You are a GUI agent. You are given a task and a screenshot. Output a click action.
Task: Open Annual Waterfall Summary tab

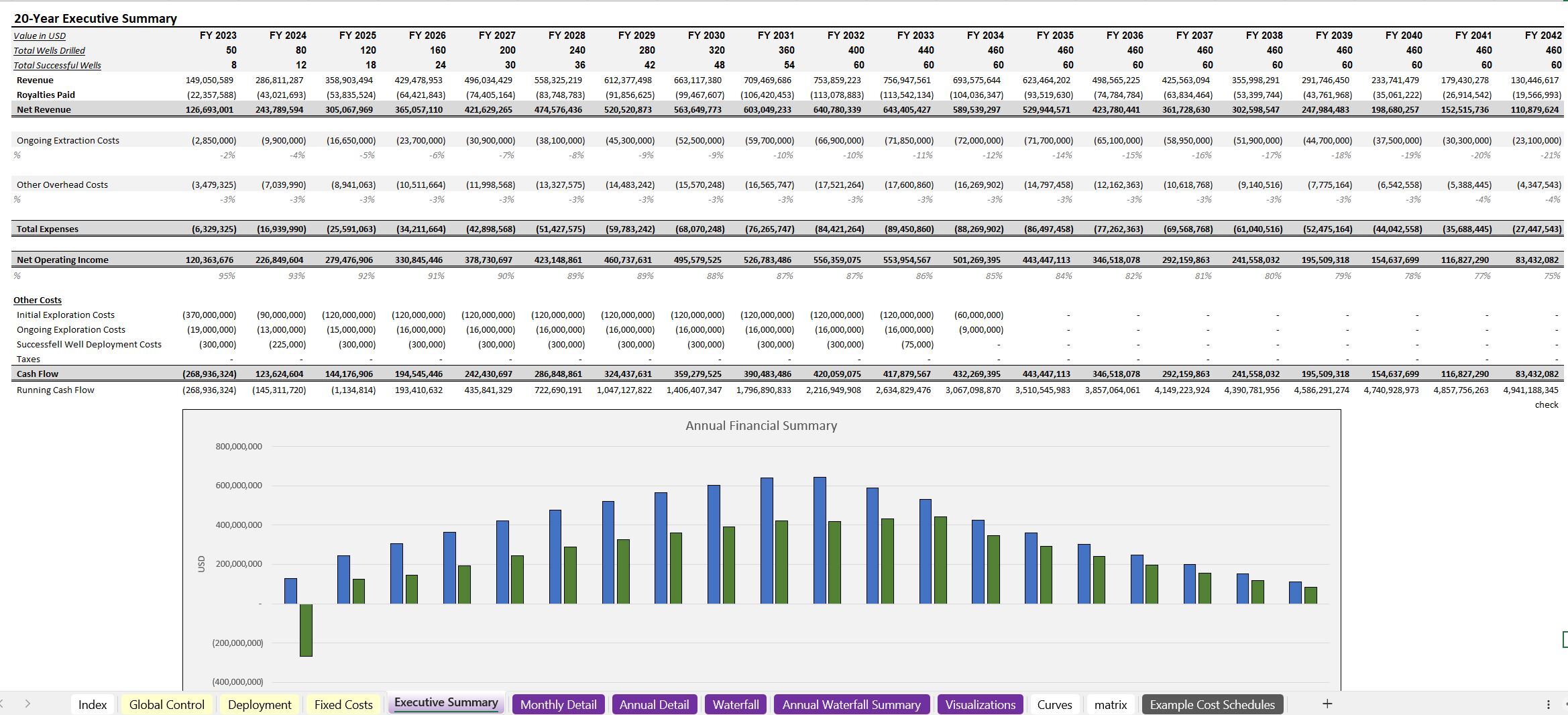[x=851, y=704]
